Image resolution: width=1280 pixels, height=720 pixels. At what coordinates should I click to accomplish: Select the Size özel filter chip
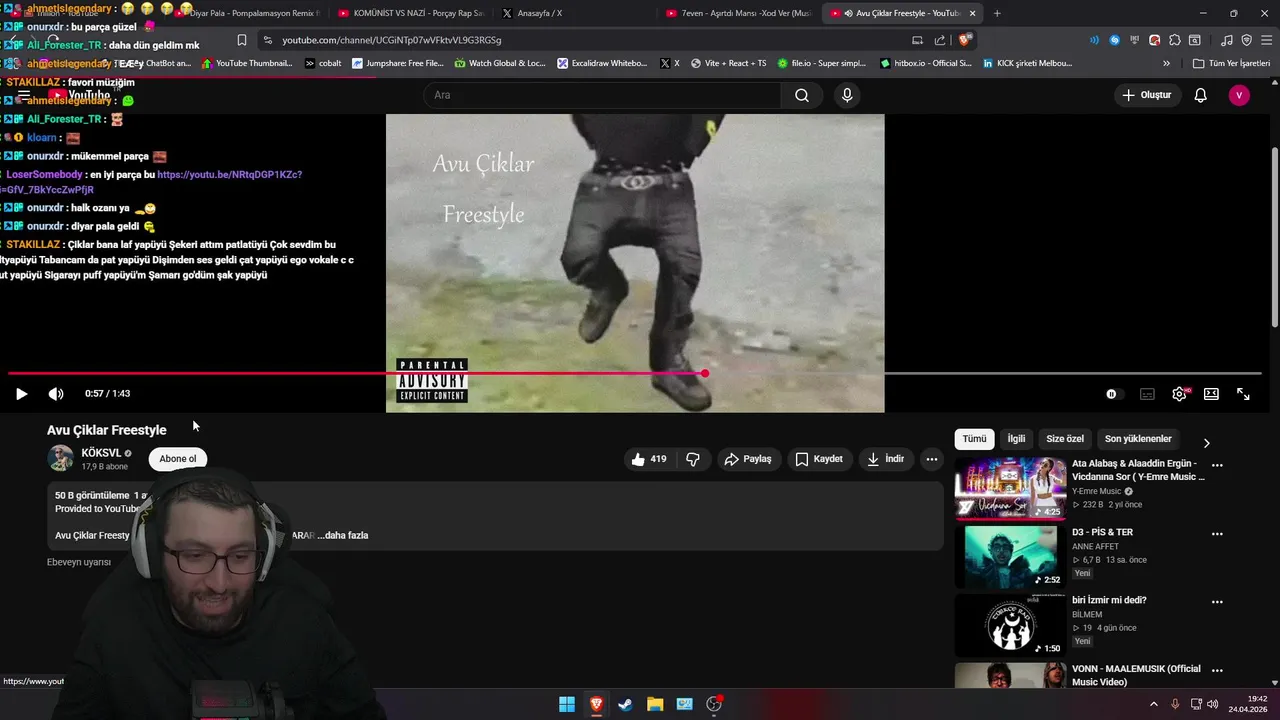pos(1065,439)
